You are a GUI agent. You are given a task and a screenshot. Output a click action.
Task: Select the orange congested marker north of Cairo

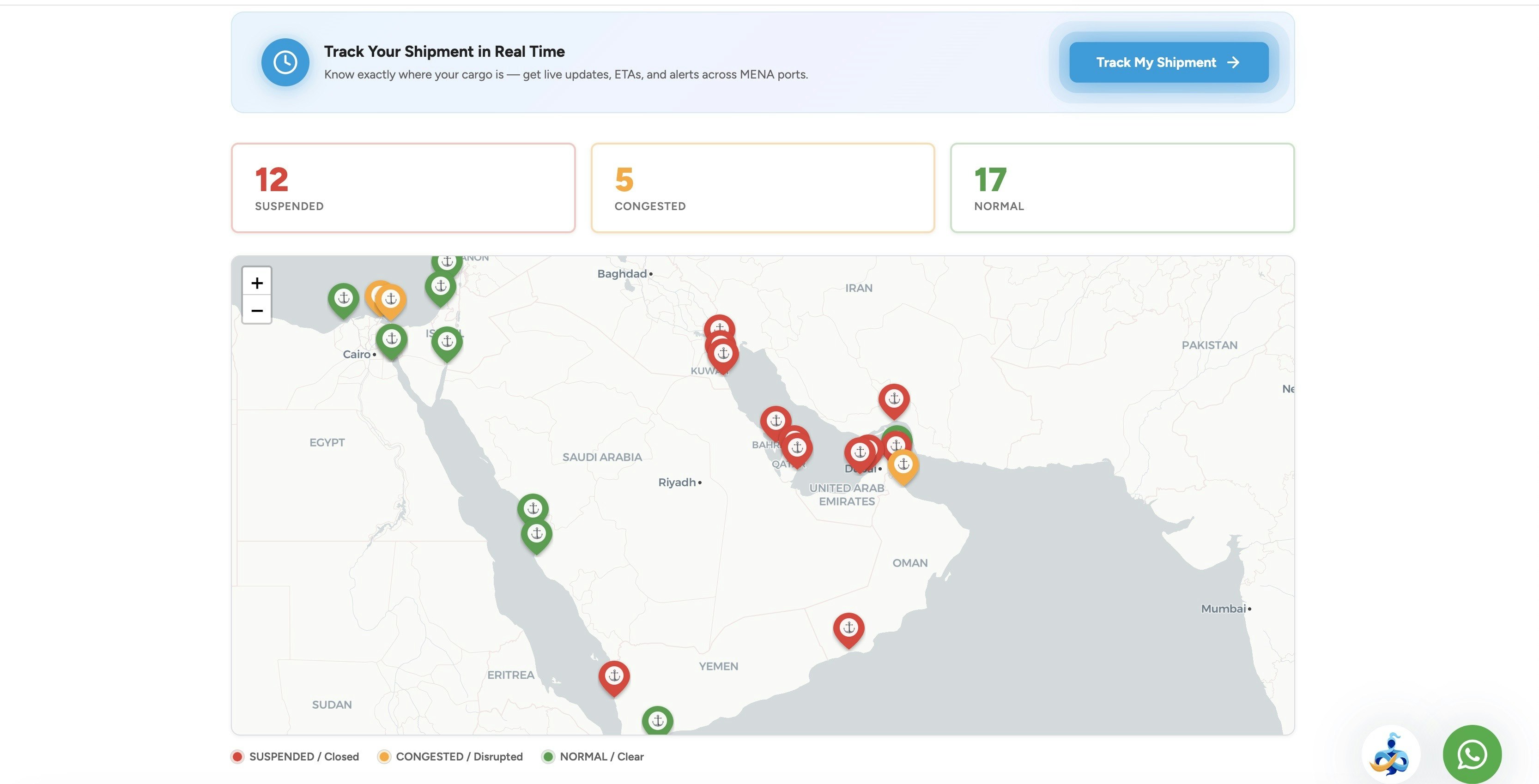point(391,299)
